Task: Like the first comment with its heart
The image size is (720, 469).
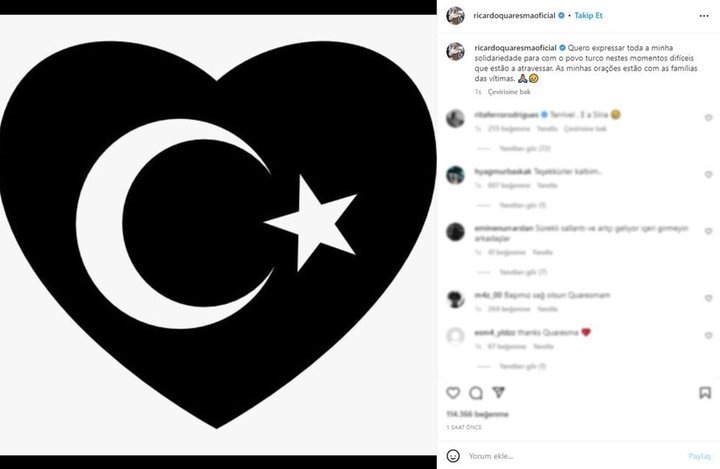Action: (x=709, y=118)
